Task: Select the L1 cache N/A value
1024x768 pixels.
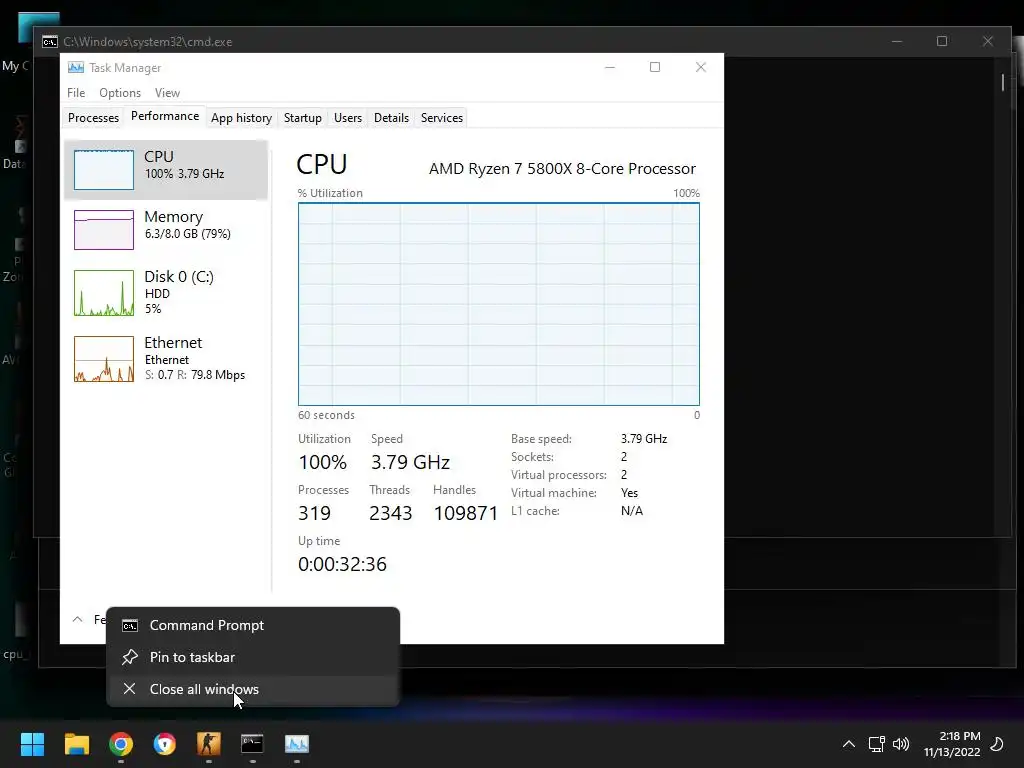Action: point(632,511)
